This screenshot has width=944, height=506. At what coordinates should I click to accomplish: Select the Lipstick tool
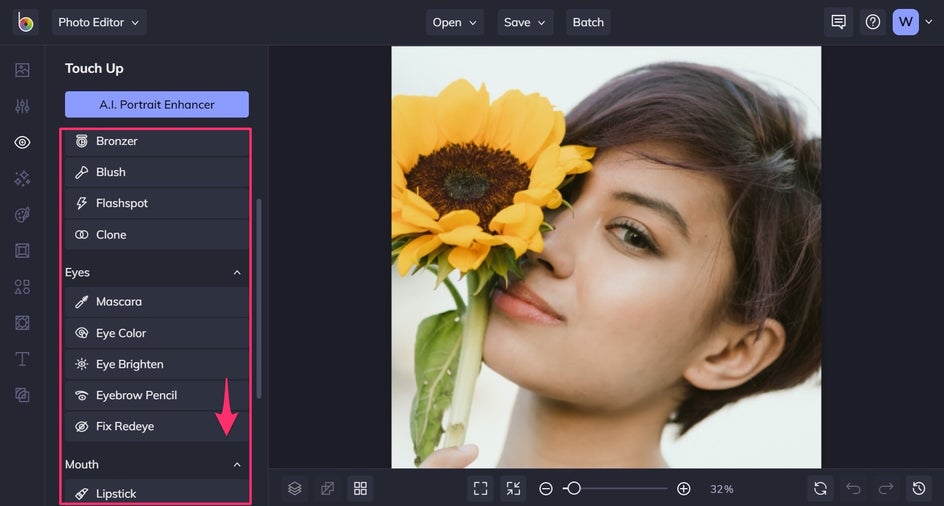pyautogui.click(x=157, y=492)
